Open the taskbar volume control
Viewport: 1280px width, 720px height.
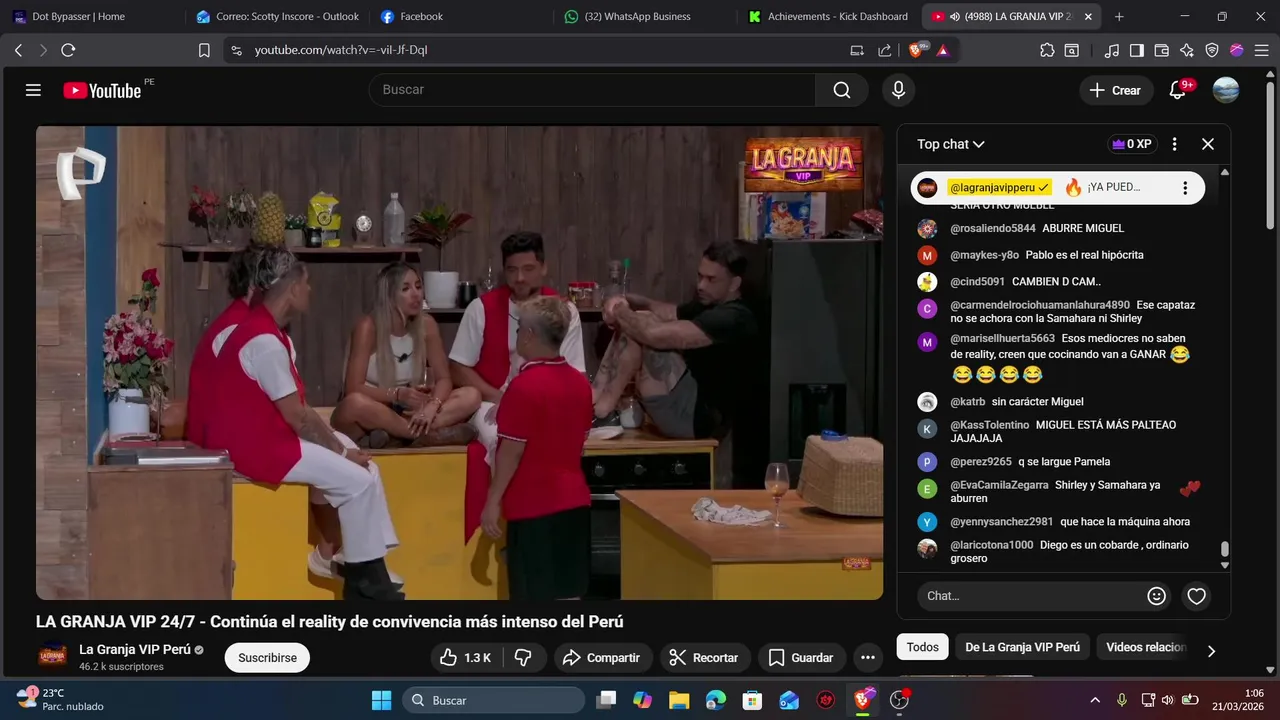[x=1168, y=700]
